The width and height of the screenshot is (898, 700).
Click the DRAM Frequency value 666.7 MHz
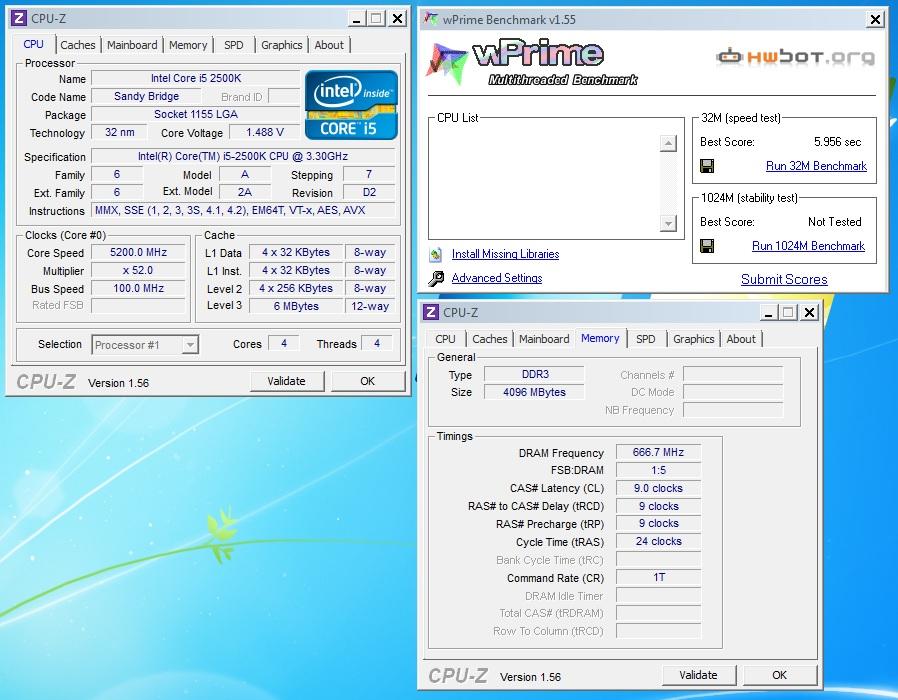tap(659, 453)
